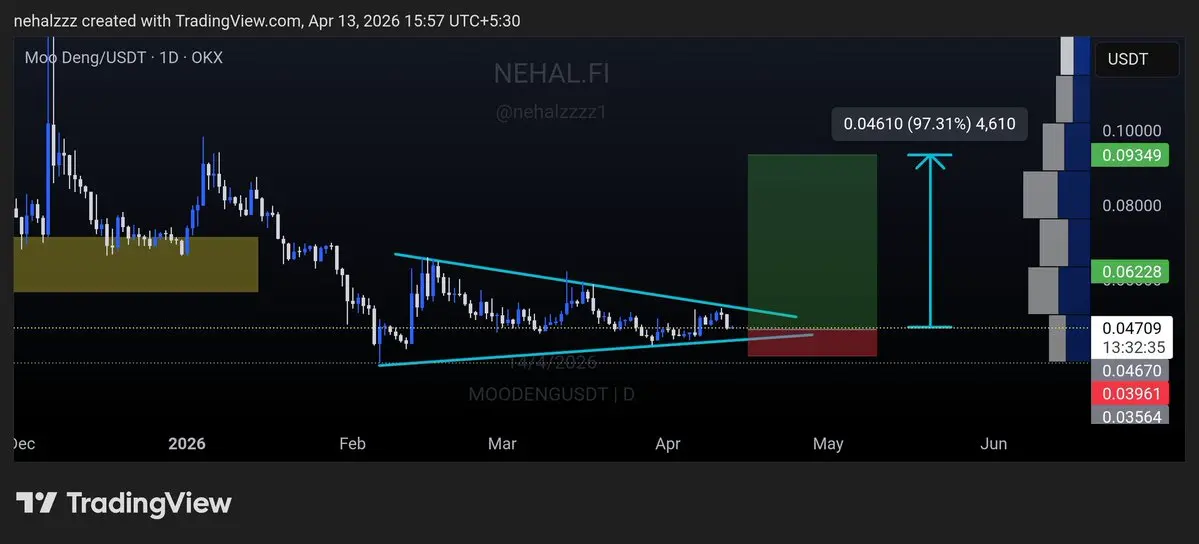Click the 0.10000 price axis value
1199x544 pixels.
[1131, 131]
